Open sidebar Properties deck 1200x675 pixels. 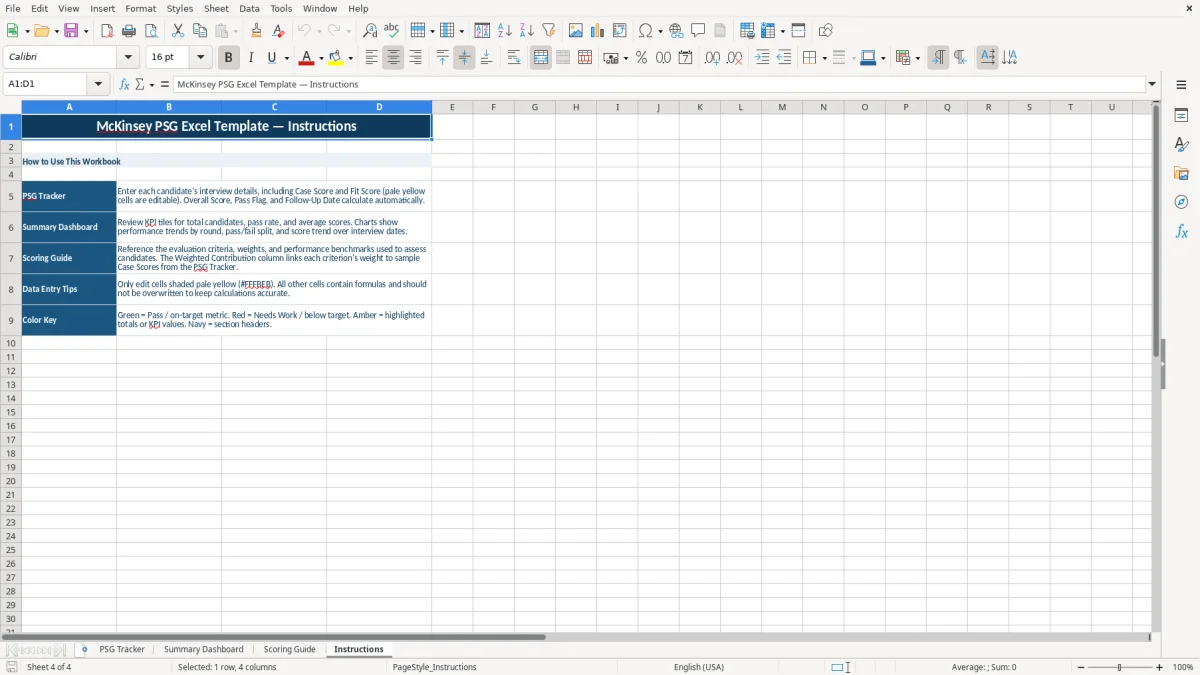[x=1181, y=115]
